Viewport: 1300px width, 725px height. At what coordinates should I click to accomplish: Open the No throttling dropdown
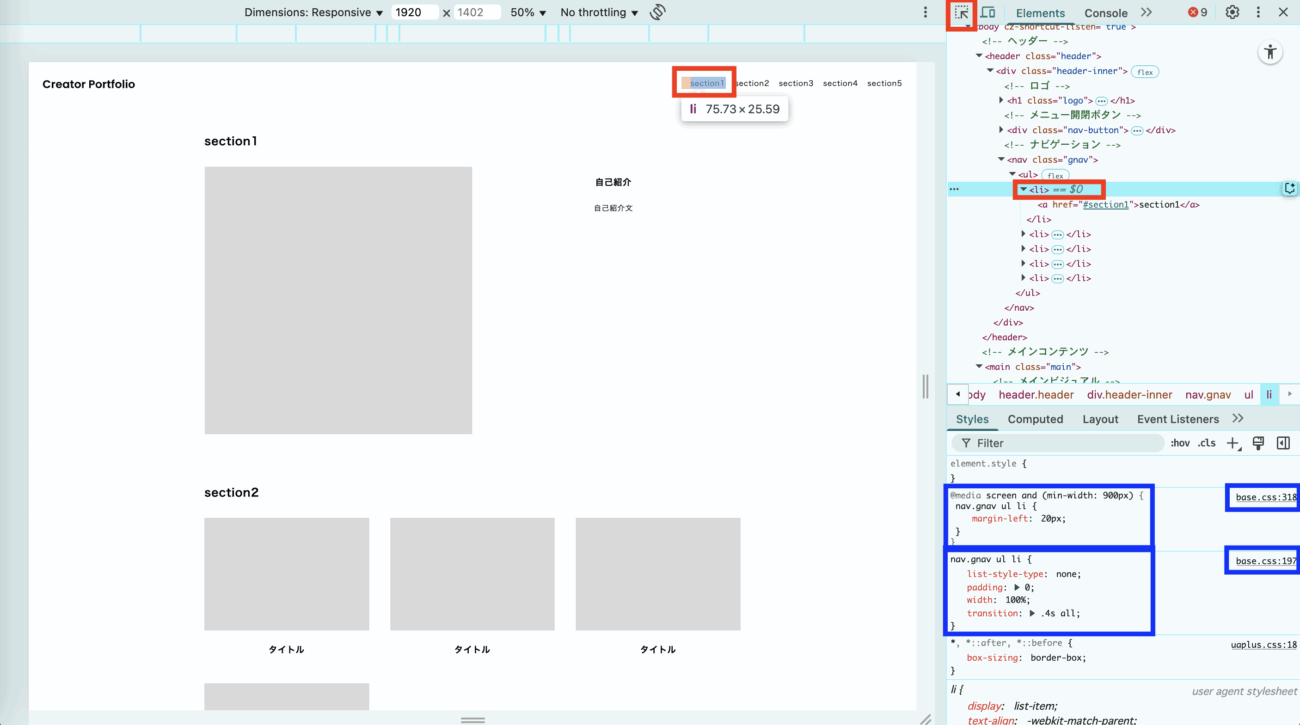click(599, 13)
